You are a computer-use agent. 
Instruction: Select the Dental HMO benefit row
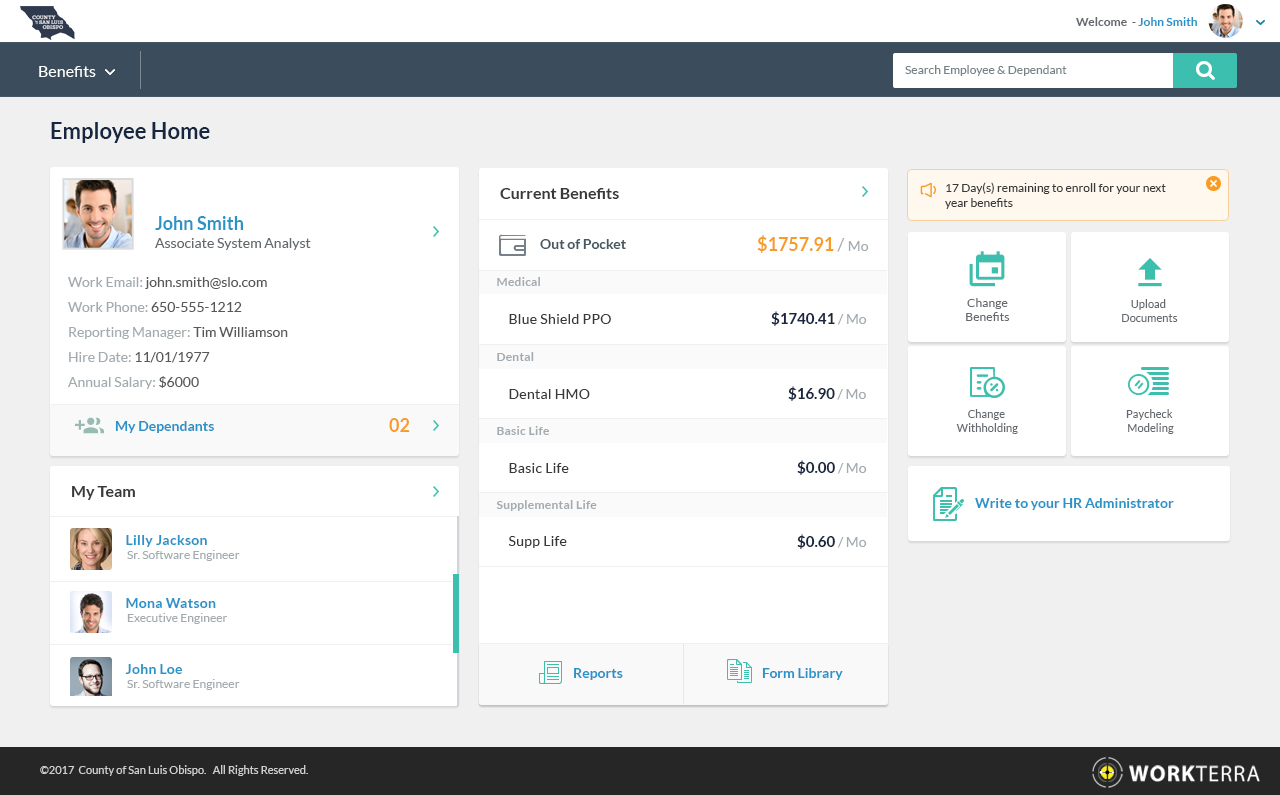[x=683, y=394]
